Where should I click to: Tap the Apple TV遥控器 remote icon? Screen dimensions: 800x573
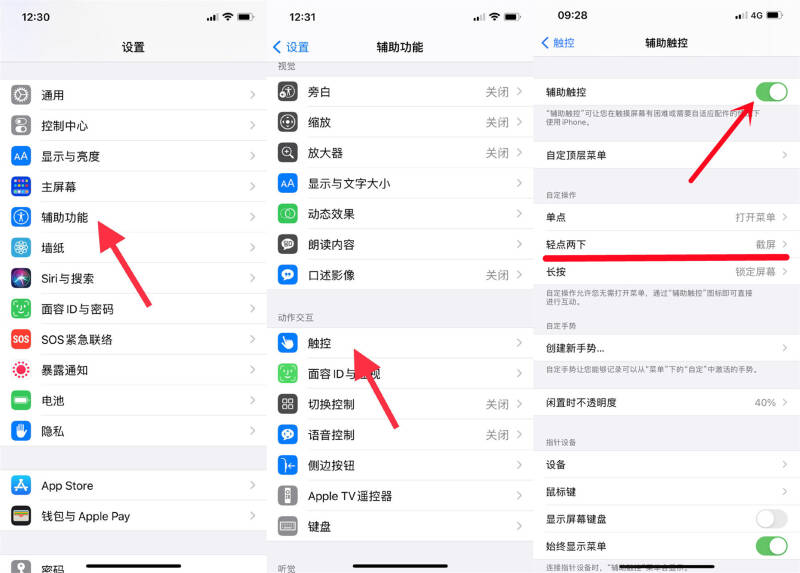(288, 496)
